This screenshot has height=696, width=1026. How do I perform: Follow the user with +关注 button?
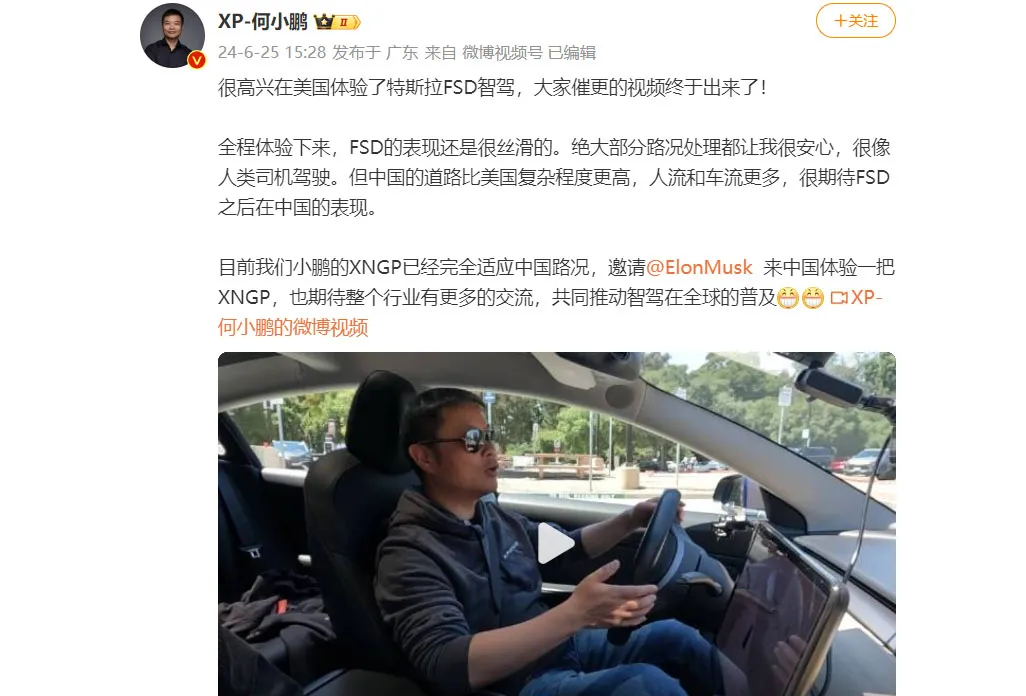click(855, 21)
